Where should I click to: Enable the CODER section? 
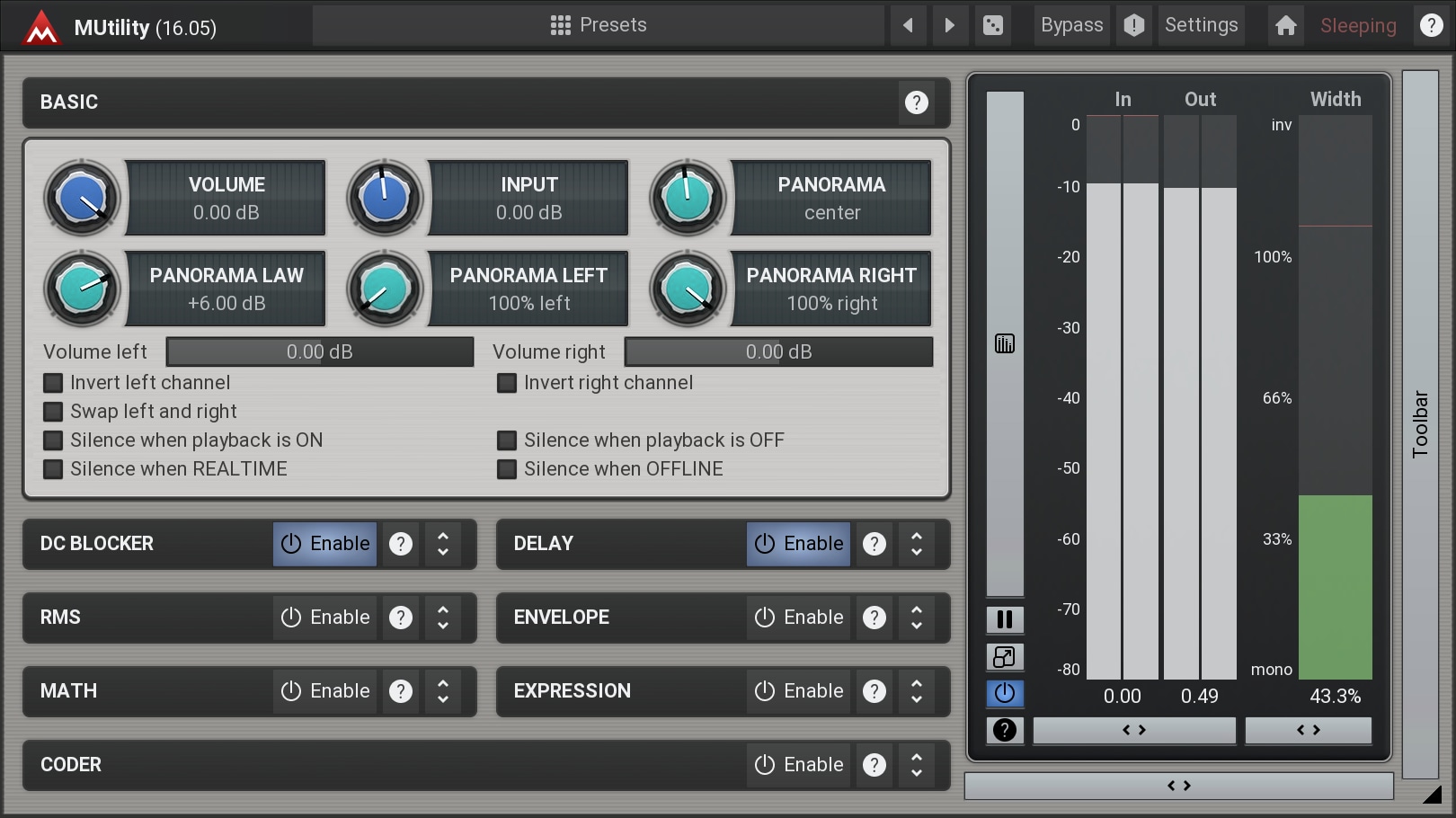point(799,765)
